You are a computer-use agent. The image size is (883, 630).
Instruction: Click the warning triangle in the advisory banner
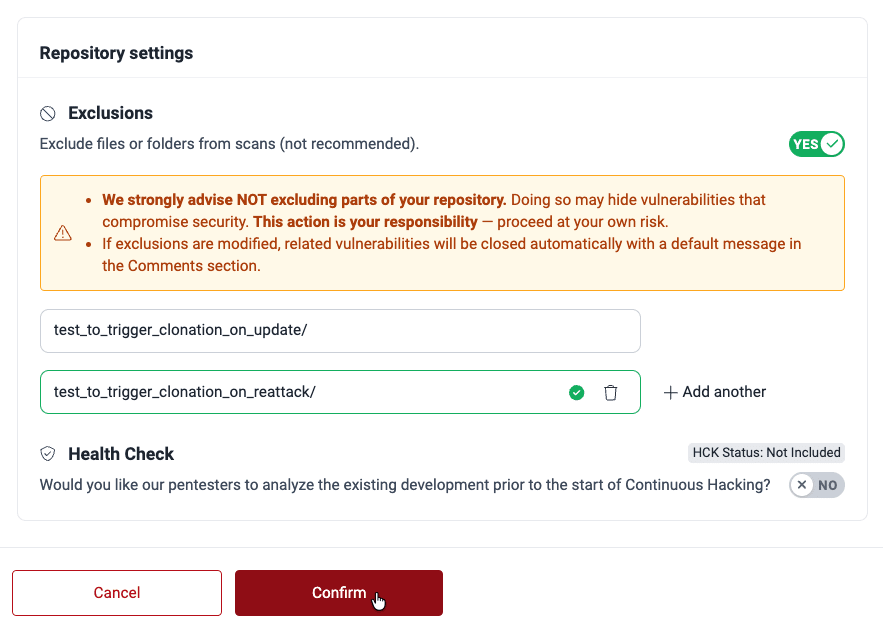(63, 232)
